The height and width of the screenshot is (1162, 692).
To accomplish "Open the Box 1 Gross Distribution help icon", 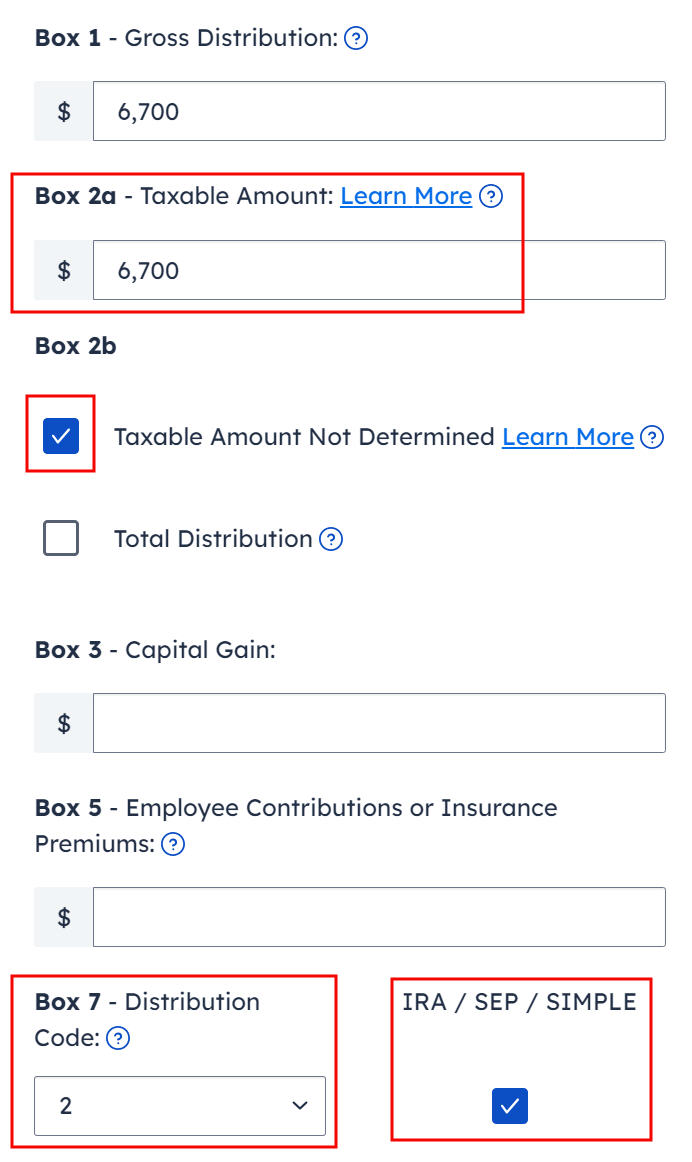I will pos(355,38).
